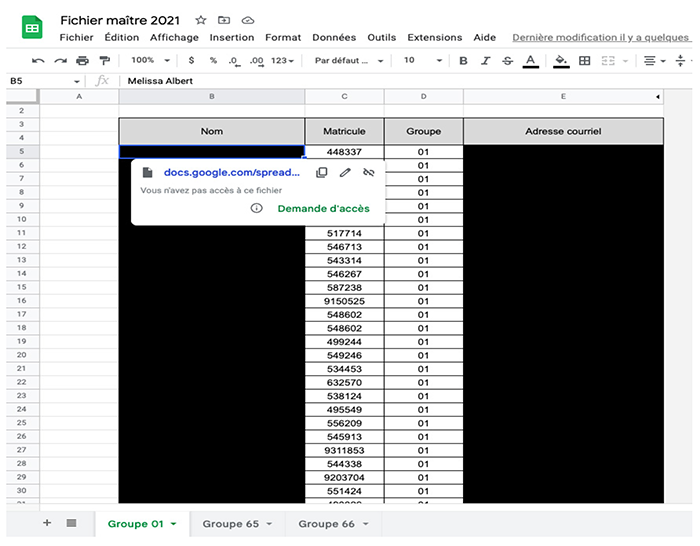Toggle bold formatting
This screenshot has height=546, width=700.
pyautogui.click(x=463, y=60)
